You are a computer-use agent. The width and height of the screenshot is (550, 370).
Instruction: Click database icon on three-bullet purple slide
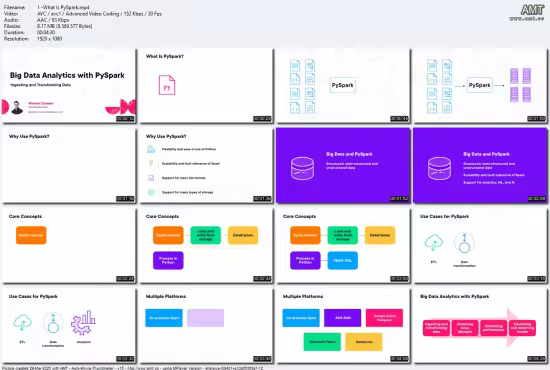click(x=440, y=168)
